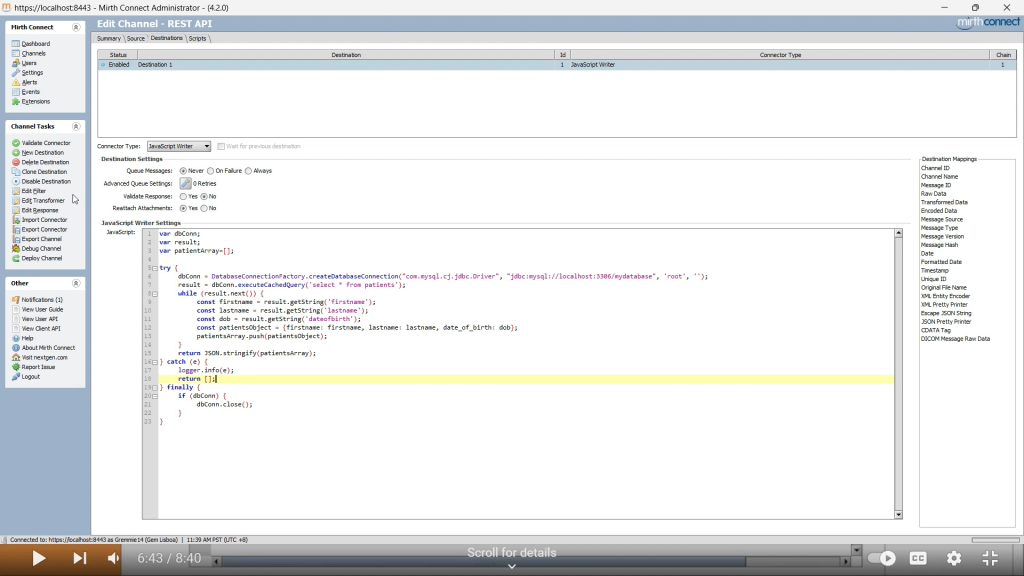Collapse the Mirth Connect panel
Image resolution: width=1024 pixels, height=576 pixels.
76,27
